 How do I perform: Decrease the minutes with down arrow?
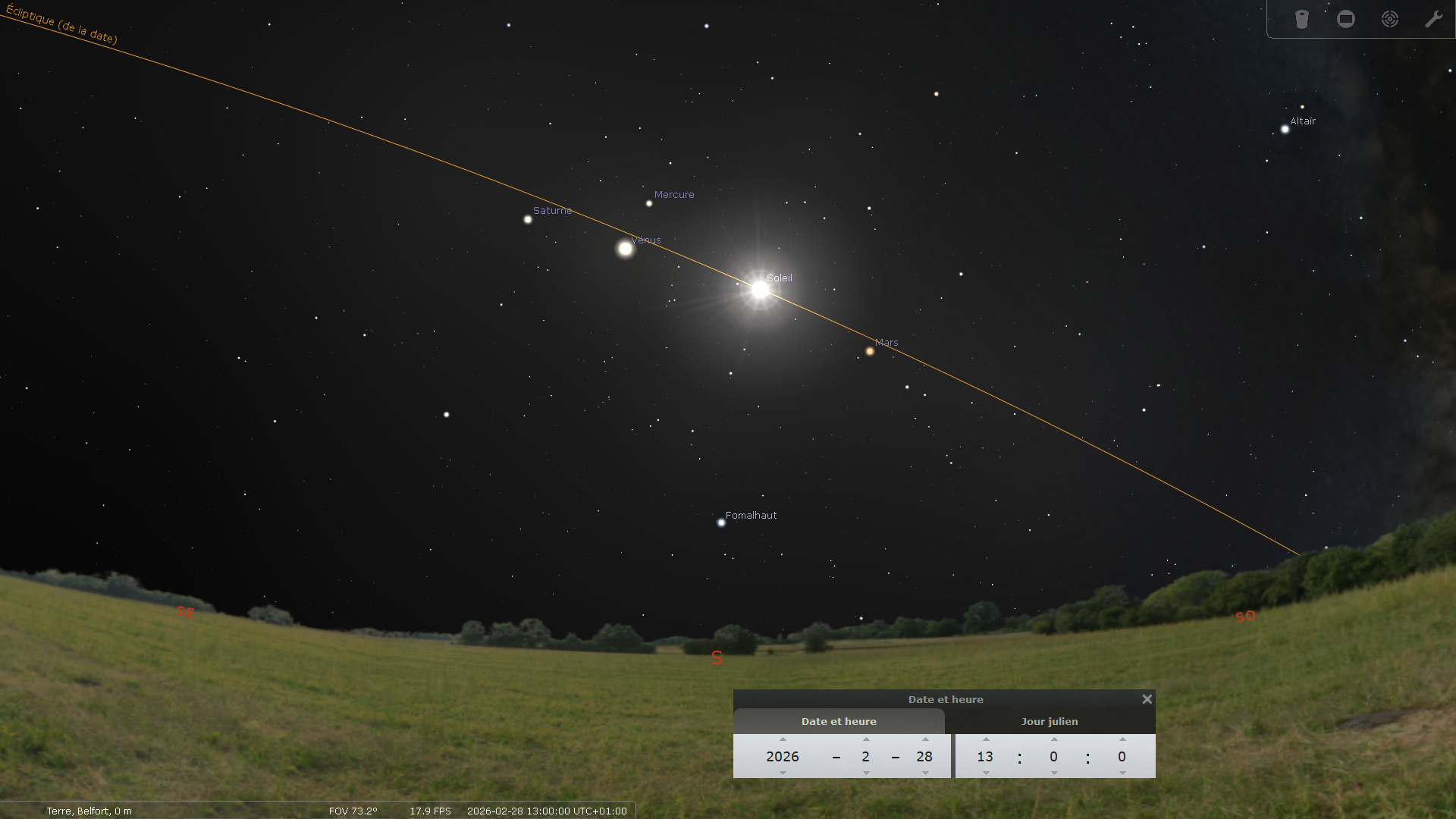click(1054, 773)
